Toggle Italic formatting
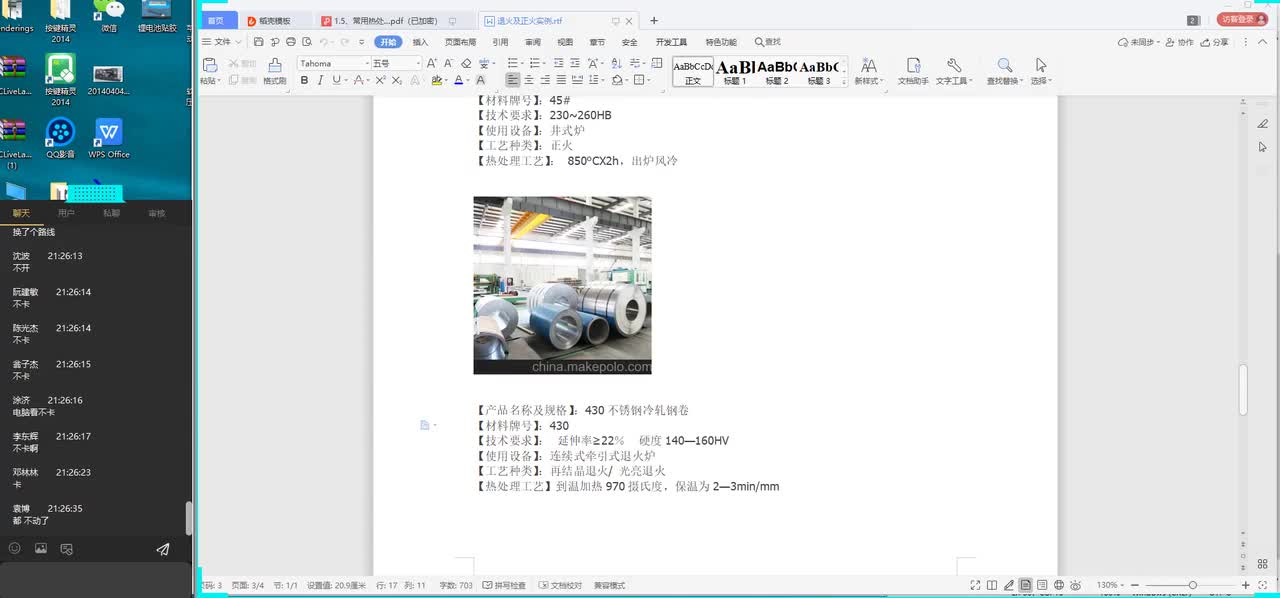This screenshot has width=1280, height=598. (320, 80)
